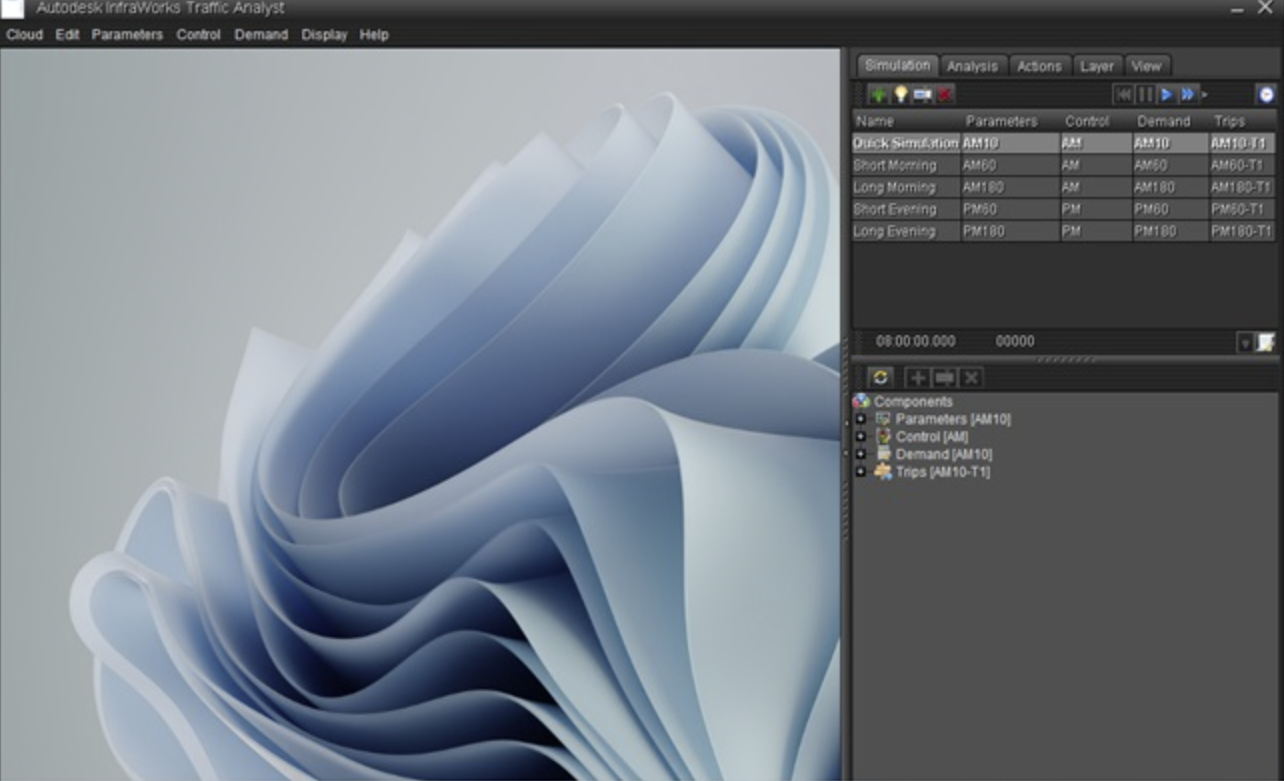Add a new simulation with the green plus icon

tap(879, 95)
